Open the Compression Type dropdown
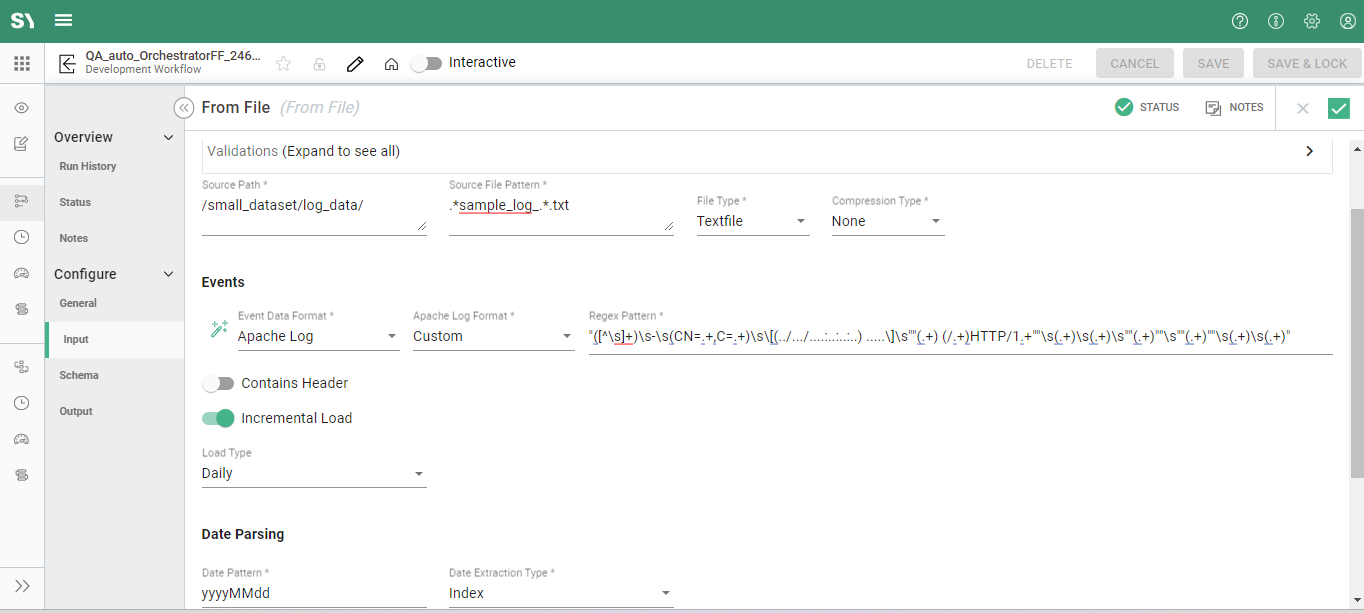The width and height of the screenshot is (1364, 613). (888, 221)
